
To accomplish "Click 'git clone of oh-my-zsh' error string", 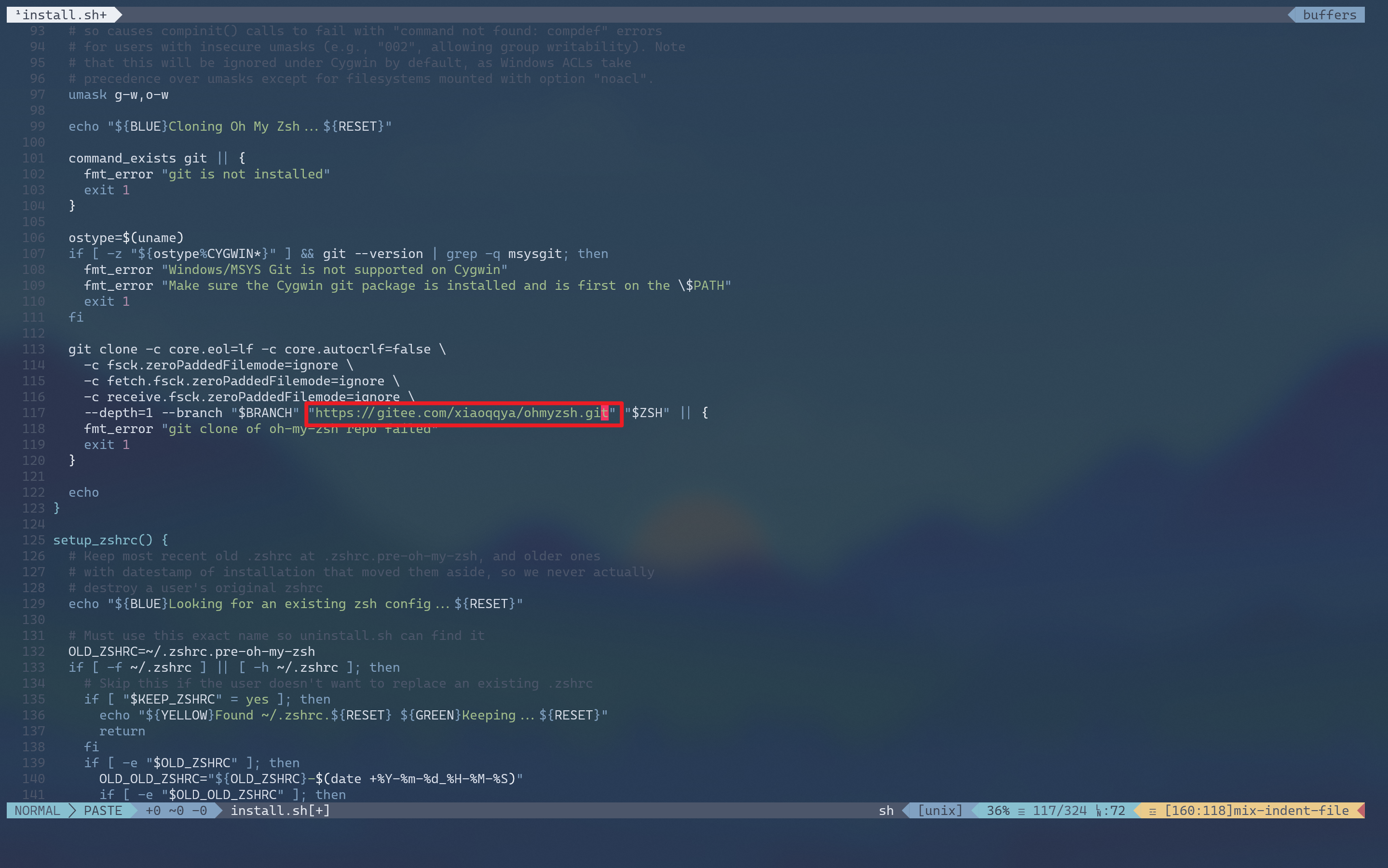I will tap(299, 429).
